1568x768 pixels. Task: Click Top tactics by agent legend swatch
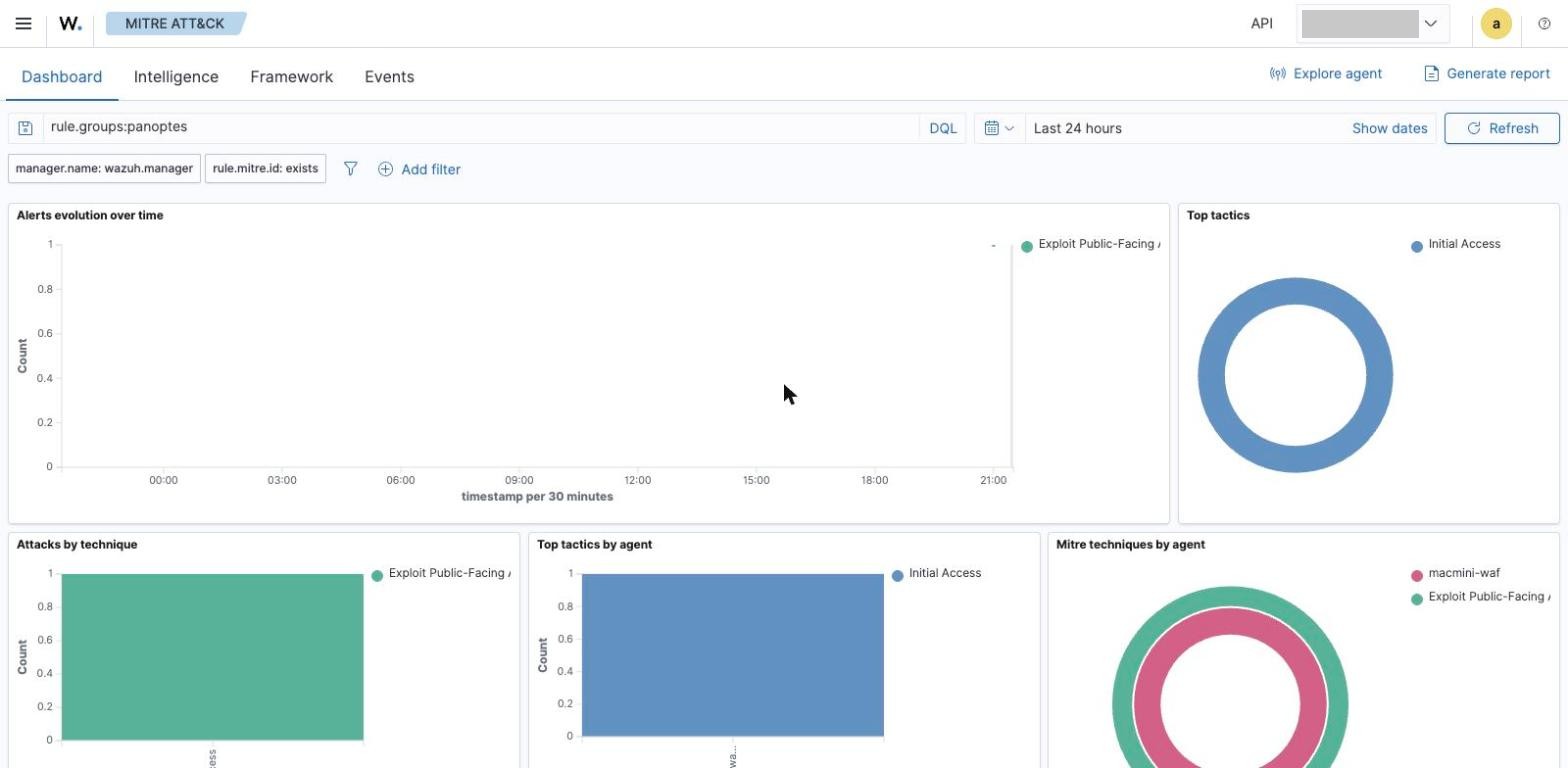pos(897,576)
